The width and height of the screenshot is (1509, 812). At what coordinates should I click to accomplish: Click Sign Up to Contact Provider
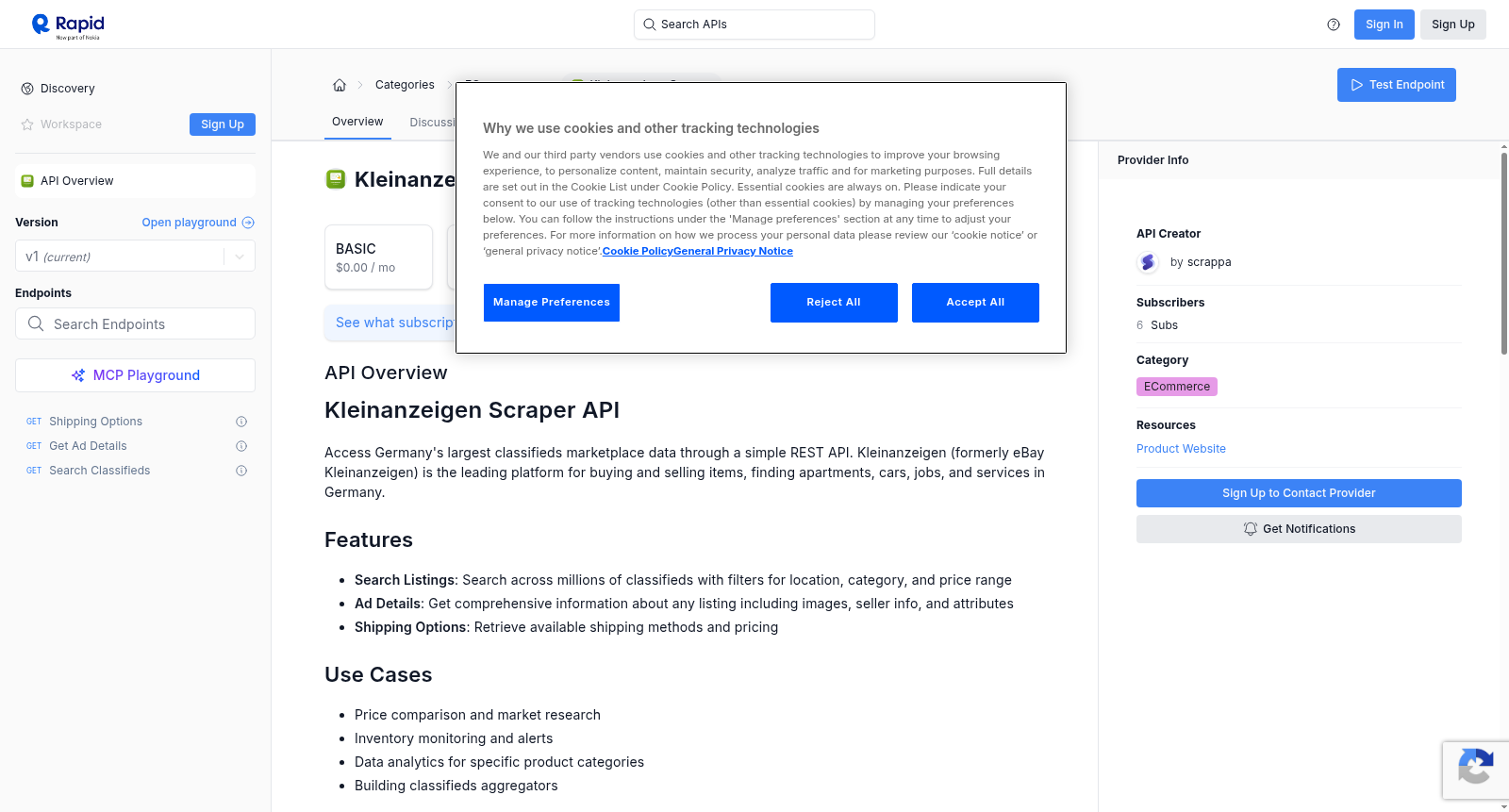click(x=1299, y=493)
